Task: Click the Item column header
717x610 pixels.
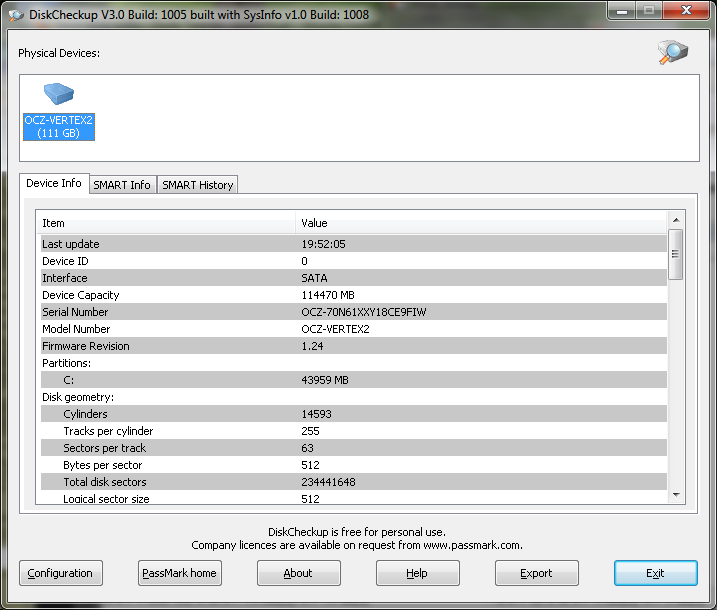Action: 166,223
